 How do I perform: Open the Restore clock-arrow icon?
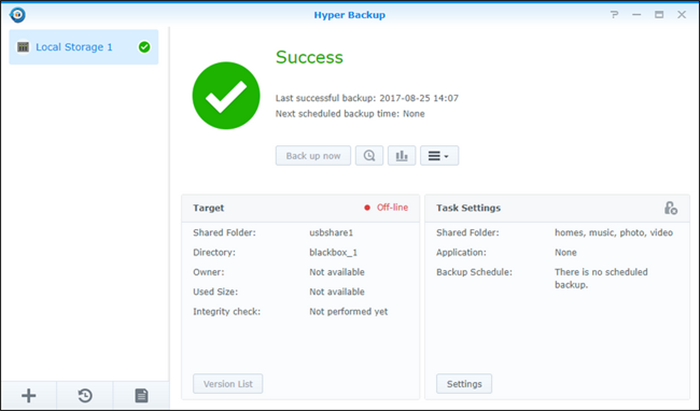point(85,395)
